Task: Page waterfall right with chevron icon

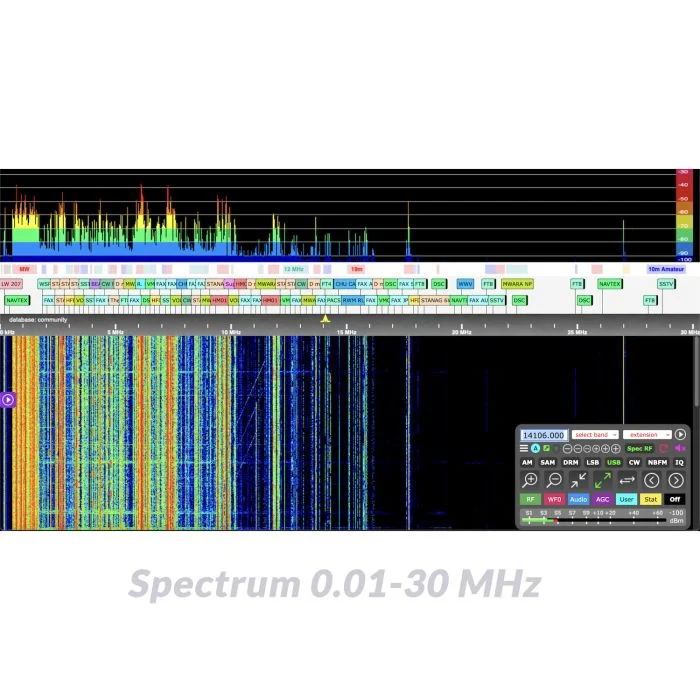Action: tap(676, 480)
